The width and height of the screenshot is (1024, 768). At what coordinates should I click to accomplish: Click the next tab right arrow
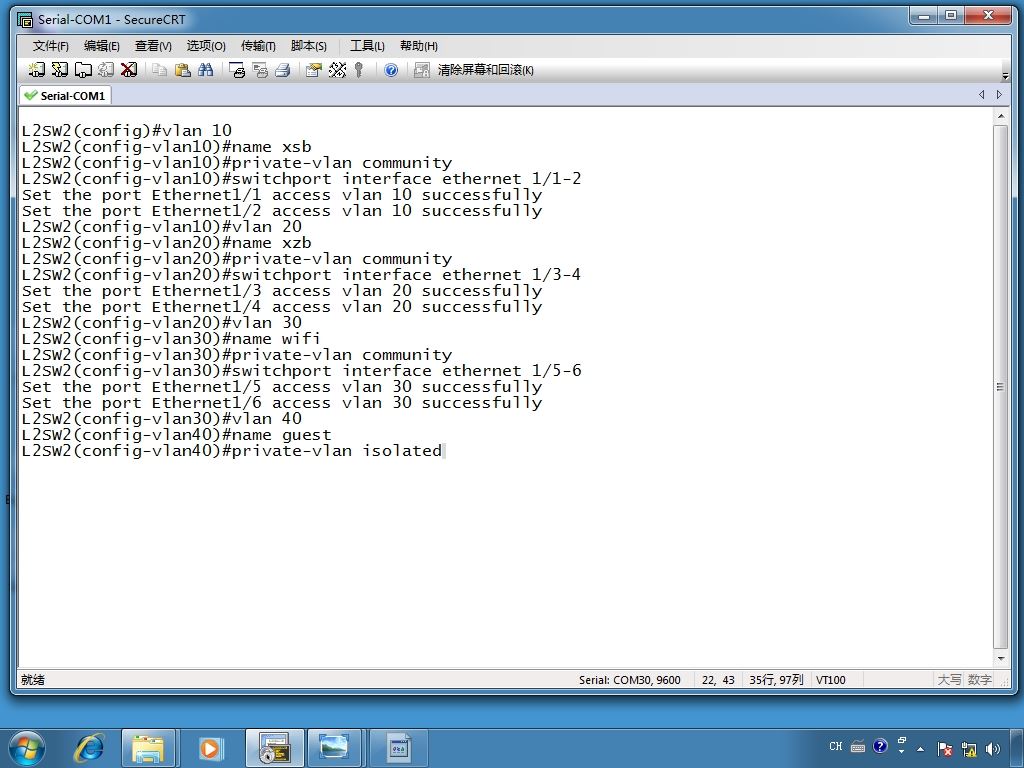[x=999, y=95]
